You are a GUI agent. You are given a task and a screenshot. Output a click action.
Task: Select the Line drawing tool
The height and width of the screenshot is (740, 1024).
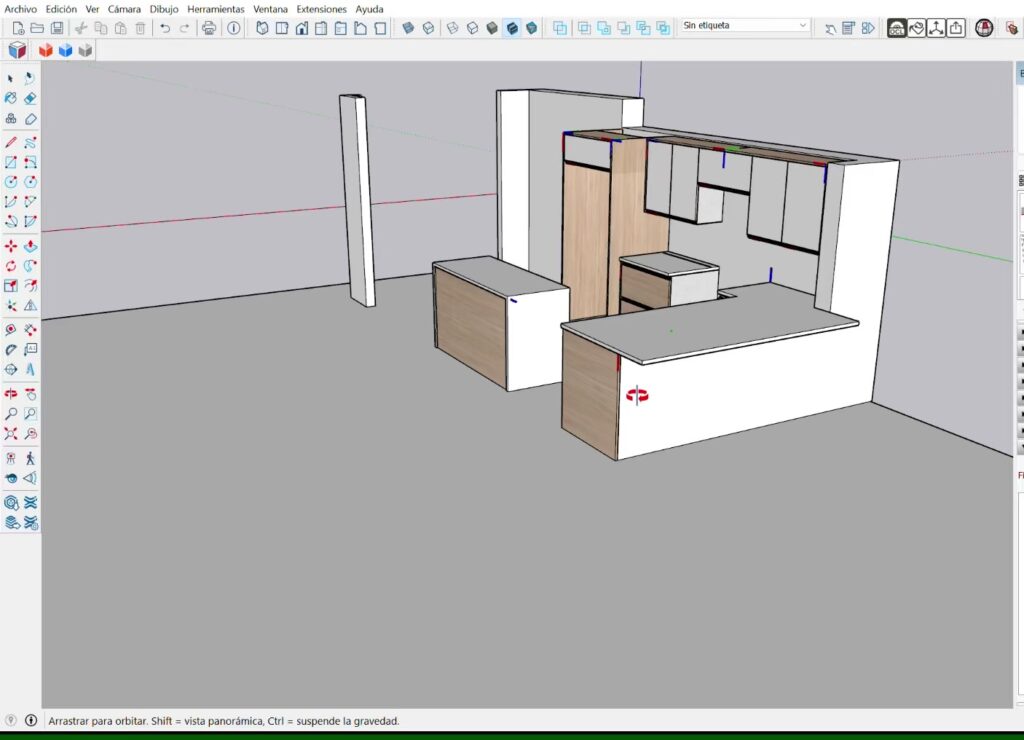[x=11, y=142]
